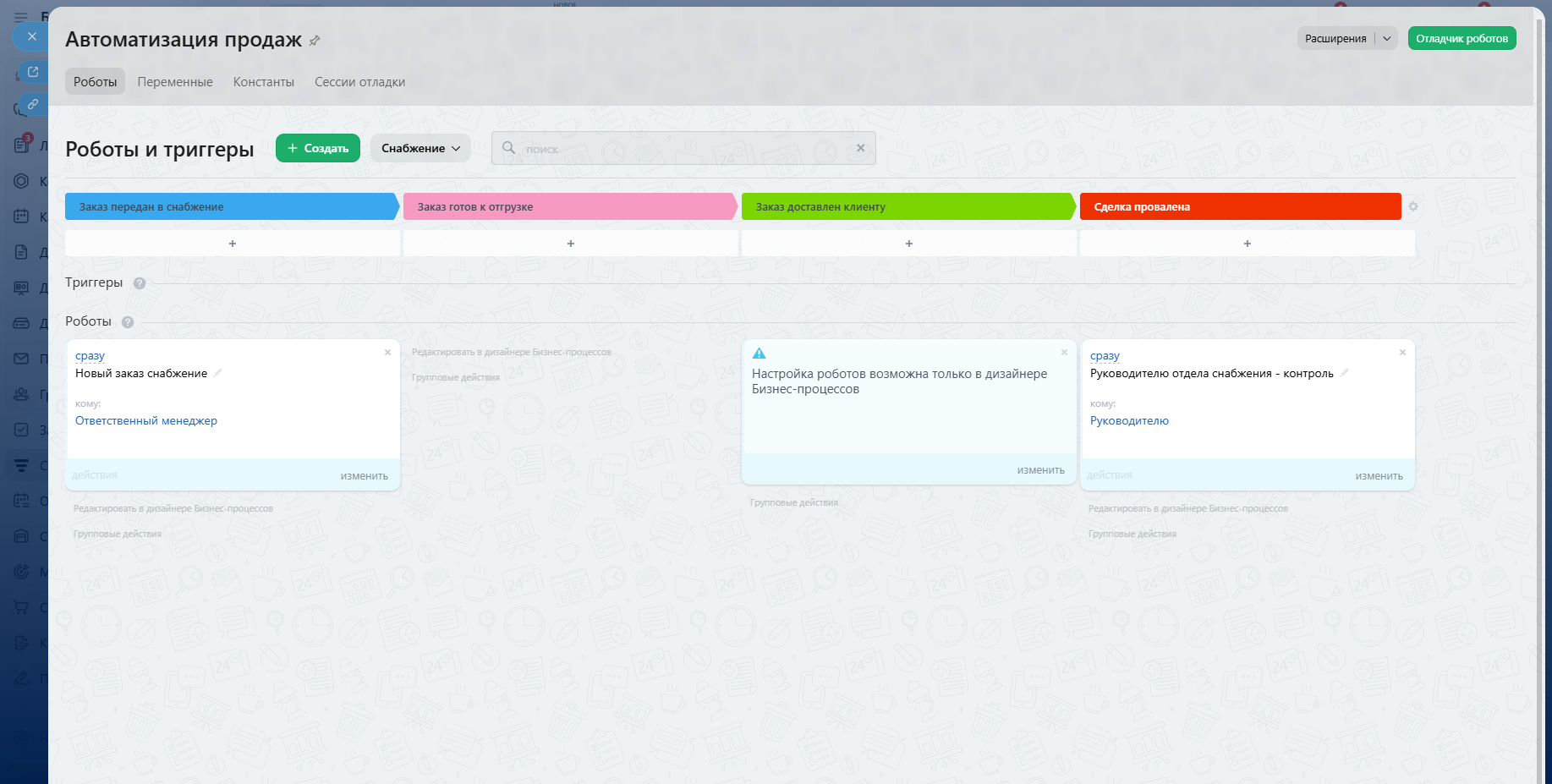The width and height of the screenshot is (1552, 784).
Task: Launch Отладчик роботов button
Action: [1462, 38]
